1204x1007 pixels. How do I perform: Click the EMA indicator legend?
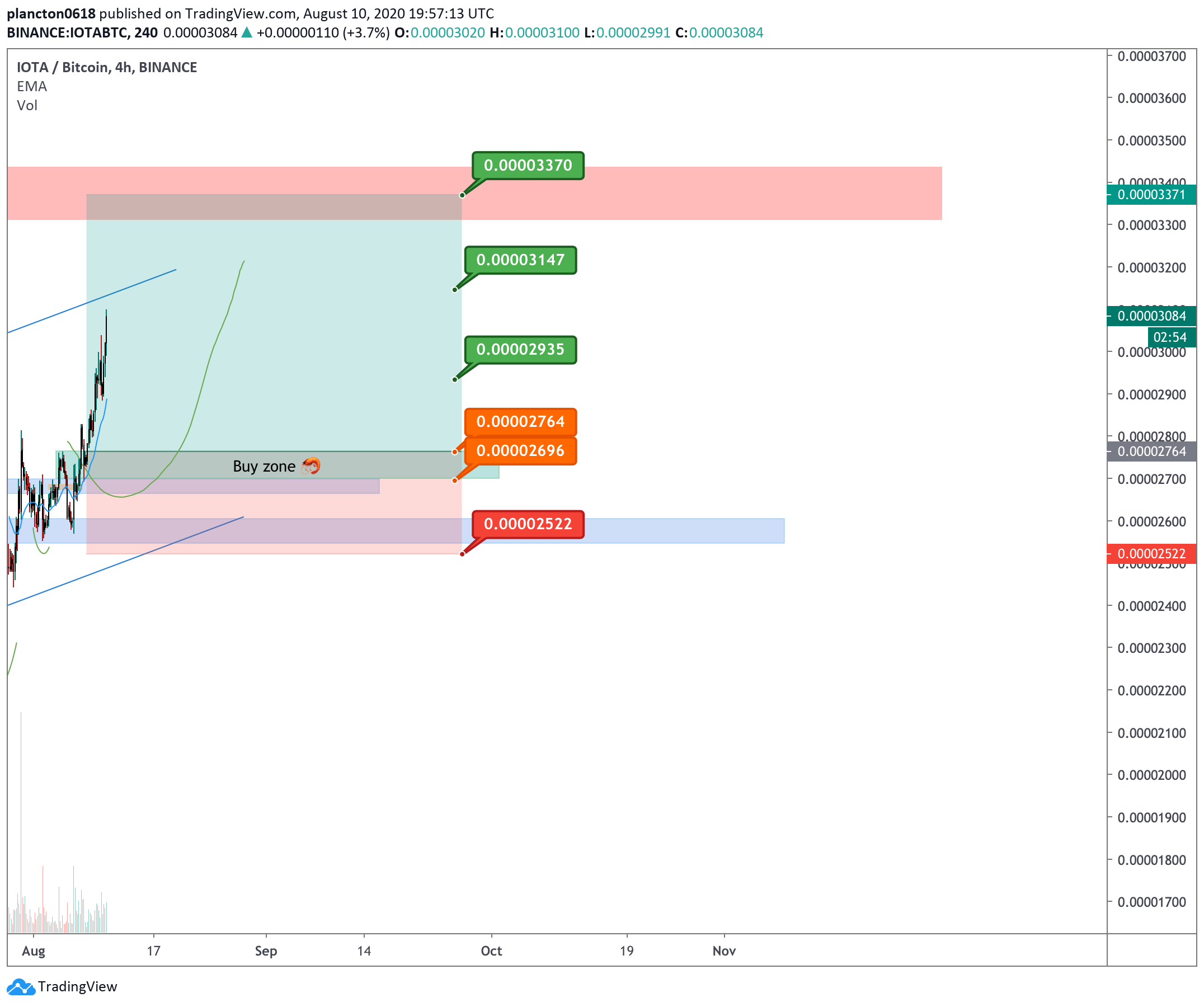(32, 87)
